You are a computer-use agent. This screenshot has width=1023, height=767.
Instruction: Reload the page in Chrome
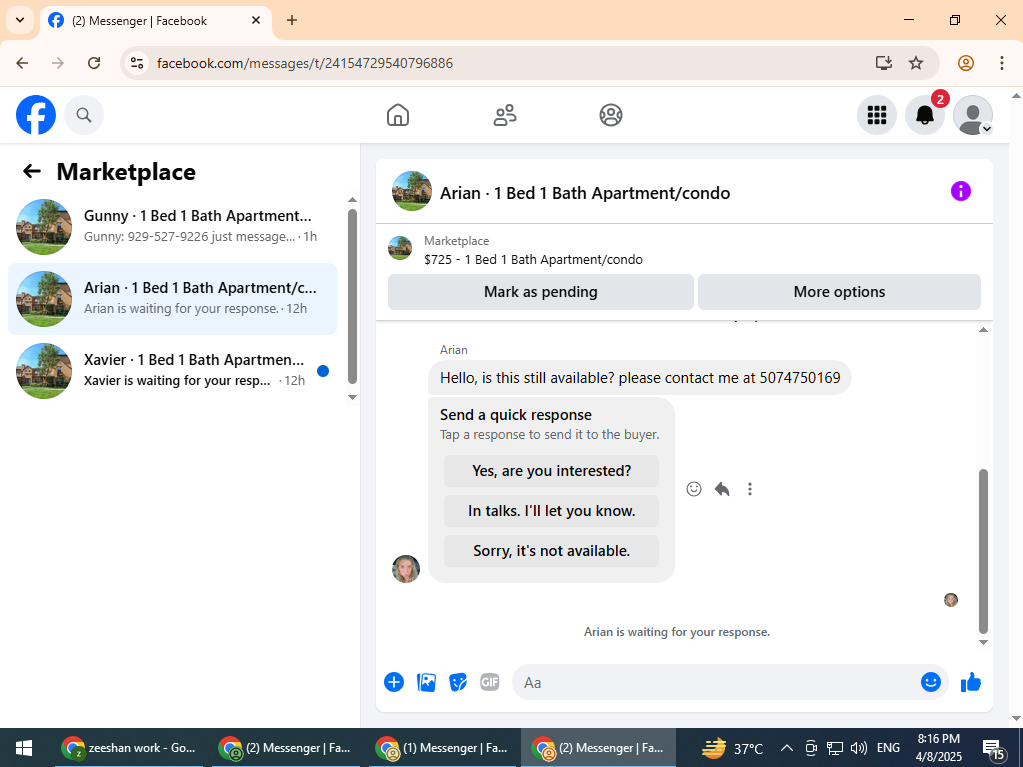[x=94, y=63]
